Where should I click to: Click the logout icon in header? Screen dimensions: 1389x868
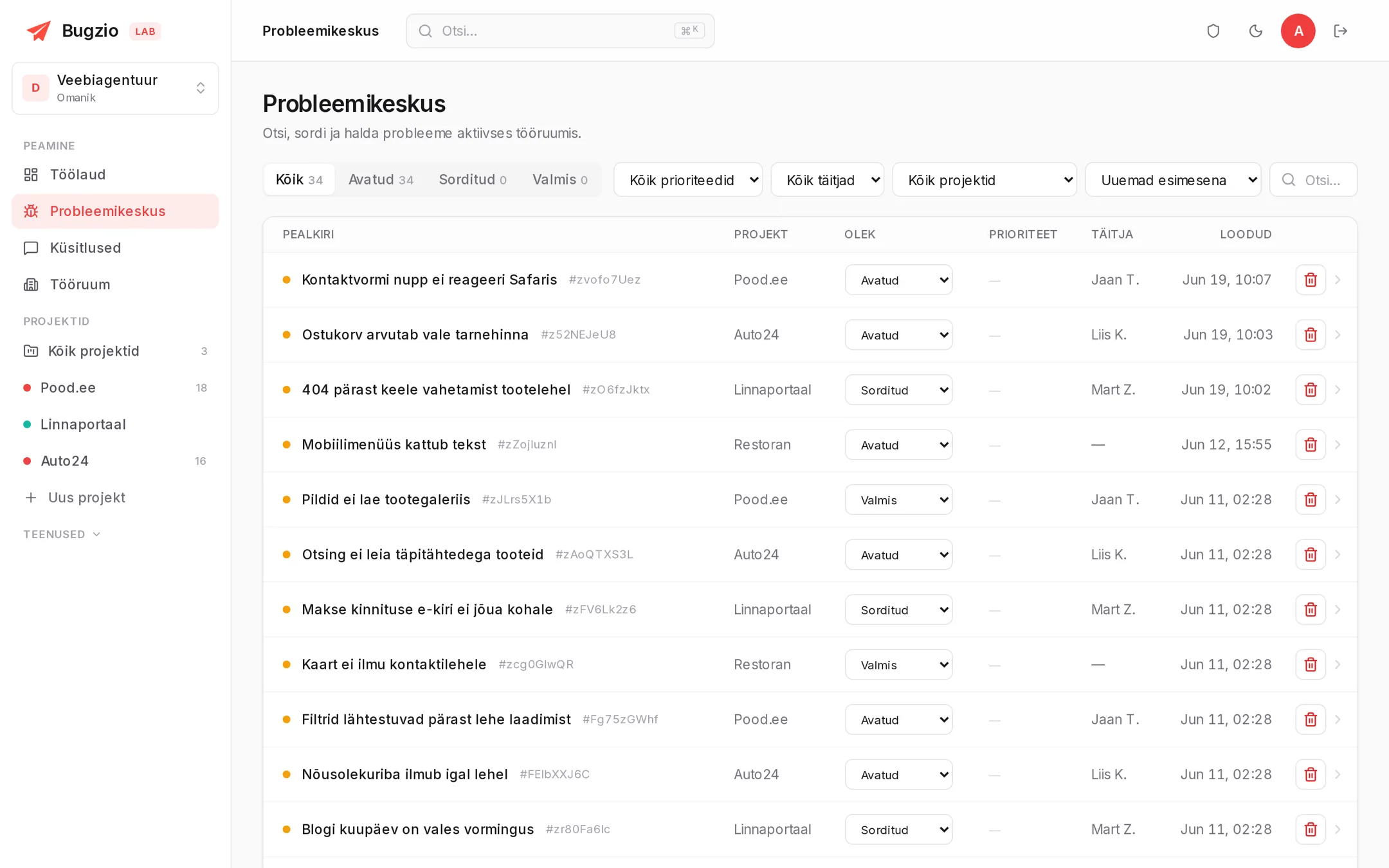click(1341, 31)
